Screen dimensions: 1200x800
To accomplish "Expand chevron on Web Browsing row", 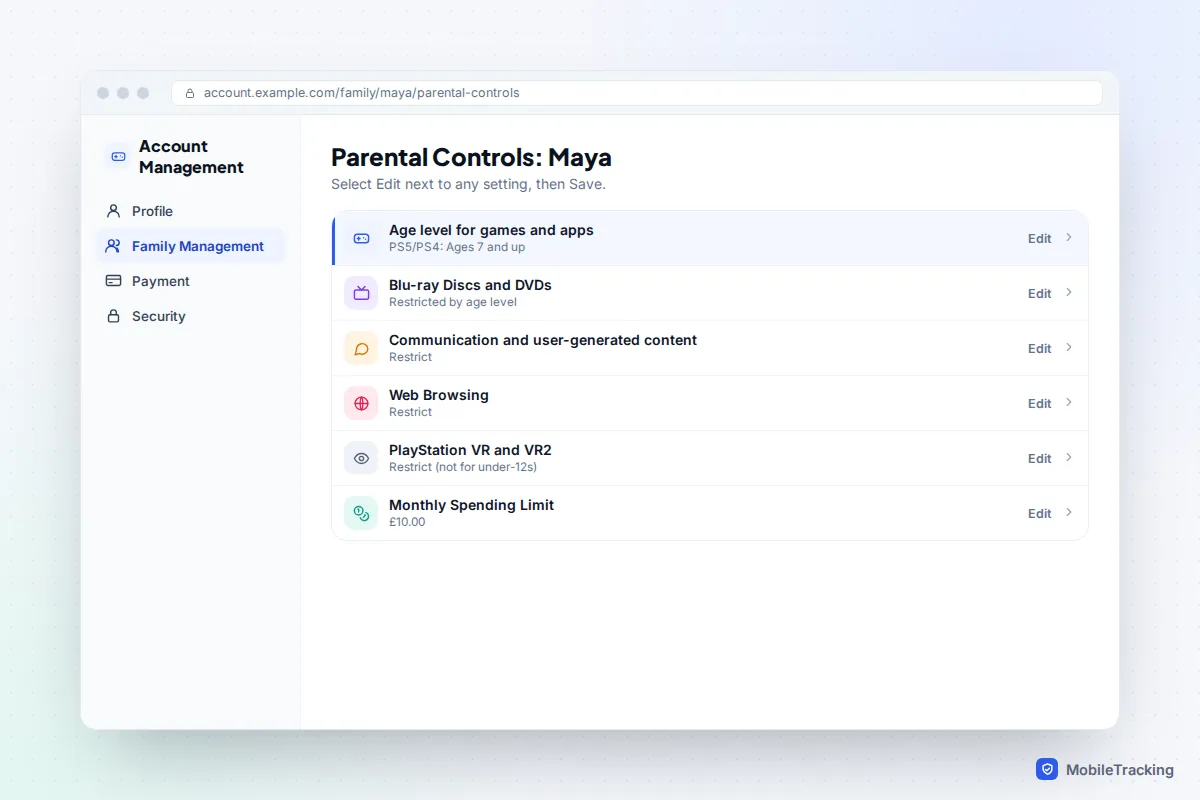I will click(1069, 403).
